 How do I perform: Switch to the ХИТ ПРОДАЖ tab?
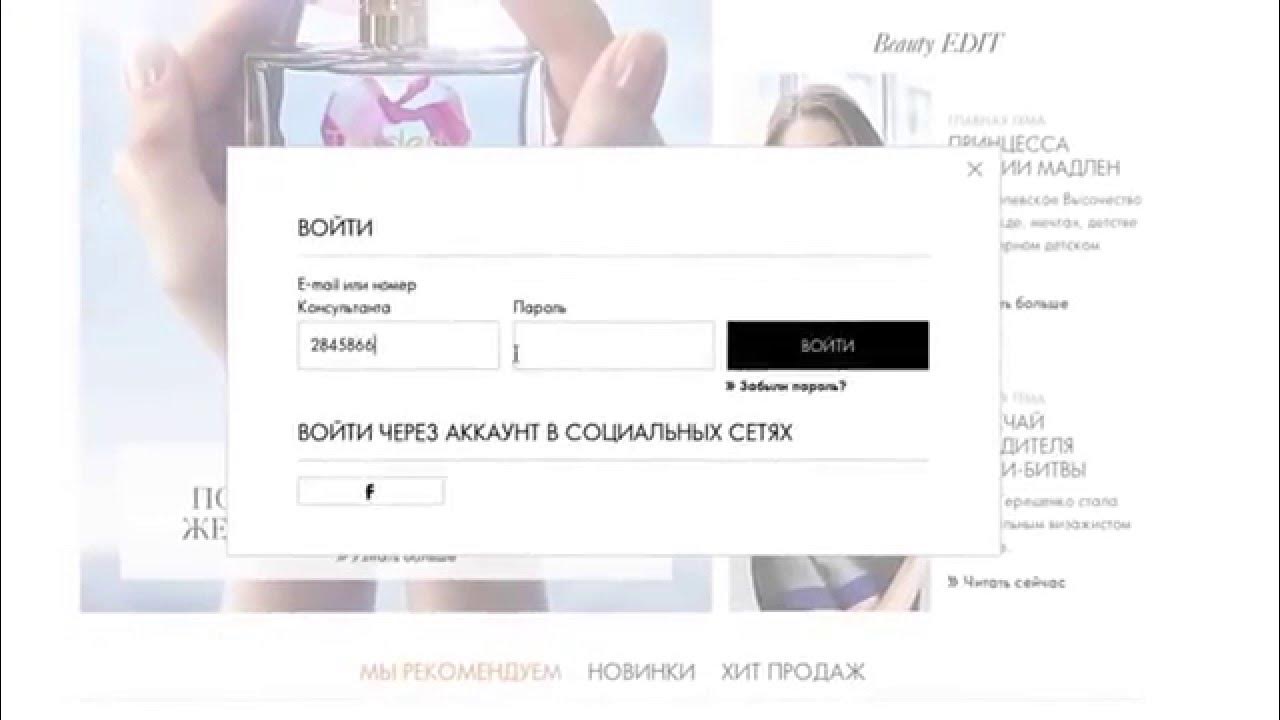[793, 672]
